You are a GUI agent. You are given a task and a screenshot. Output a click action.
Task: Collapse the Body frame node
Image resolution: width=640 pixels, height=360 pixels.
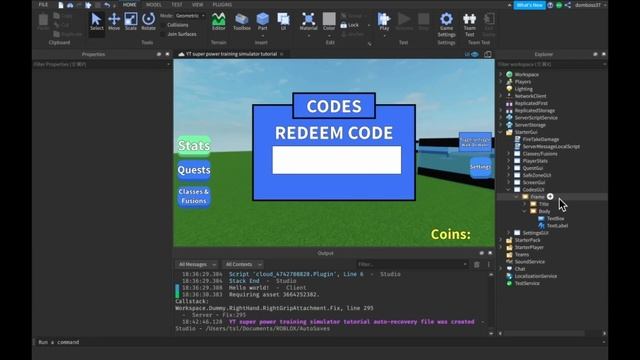click(x=525, y=211)
